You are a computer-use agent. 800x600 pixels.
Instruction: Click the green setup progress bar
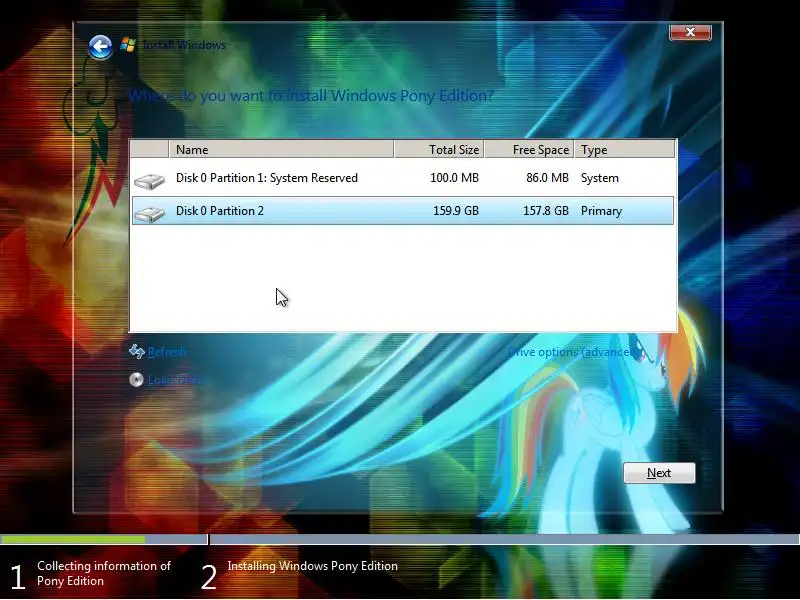[x=72, y=539]
